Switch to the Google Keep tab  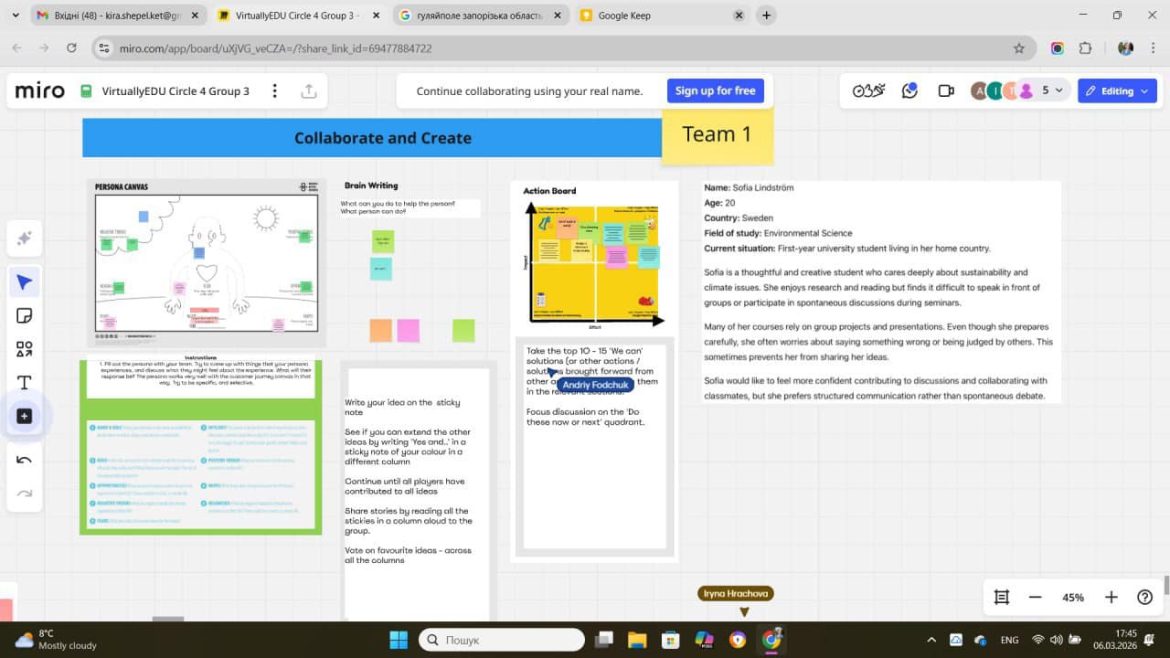click(x=660, y=16)
